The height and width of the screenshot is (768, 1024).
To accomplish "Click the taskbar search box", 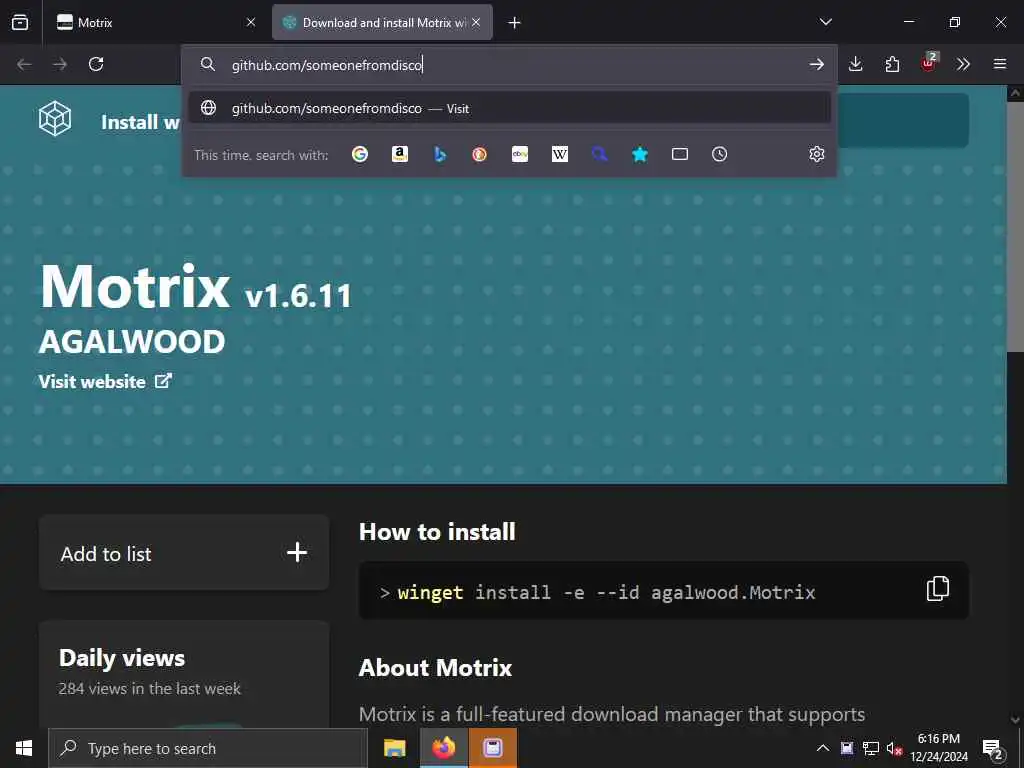I will coord(208,748).
